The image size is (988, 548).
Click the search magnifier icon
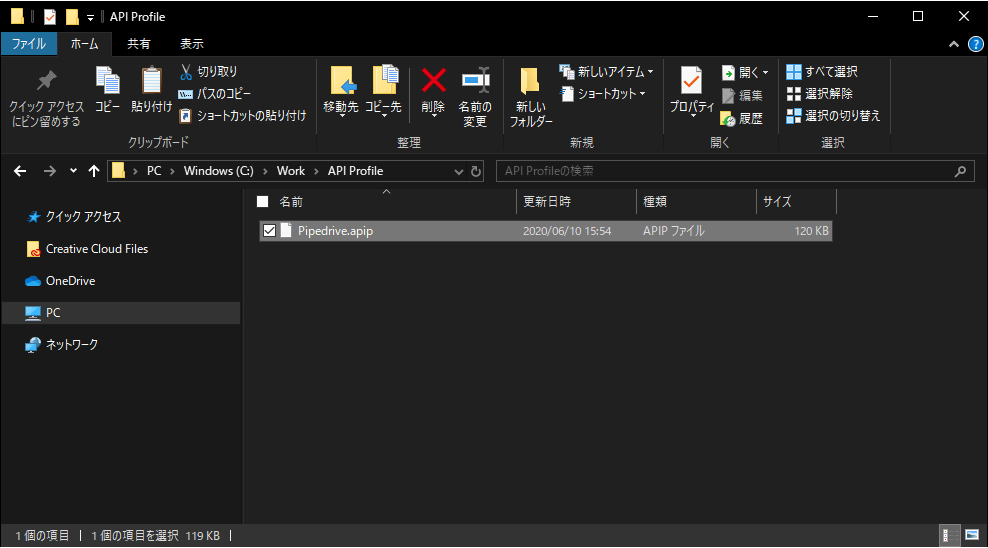click(x=960, y=171)
